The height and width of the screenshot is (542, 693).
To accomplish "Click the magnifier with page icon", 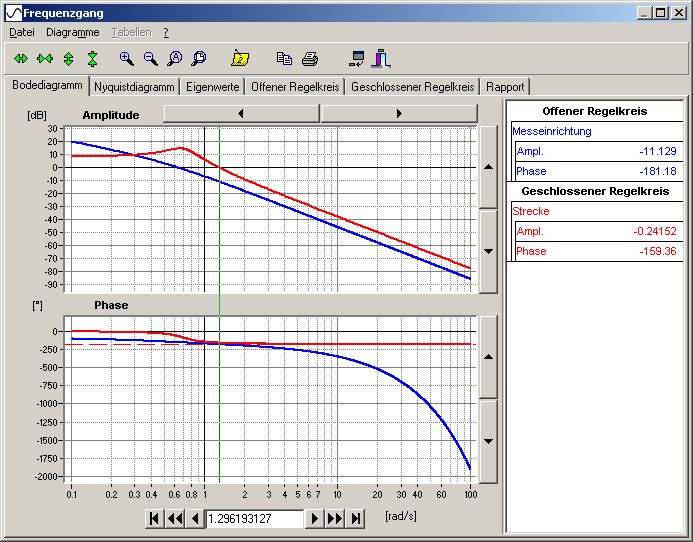I will coord(198,58).
